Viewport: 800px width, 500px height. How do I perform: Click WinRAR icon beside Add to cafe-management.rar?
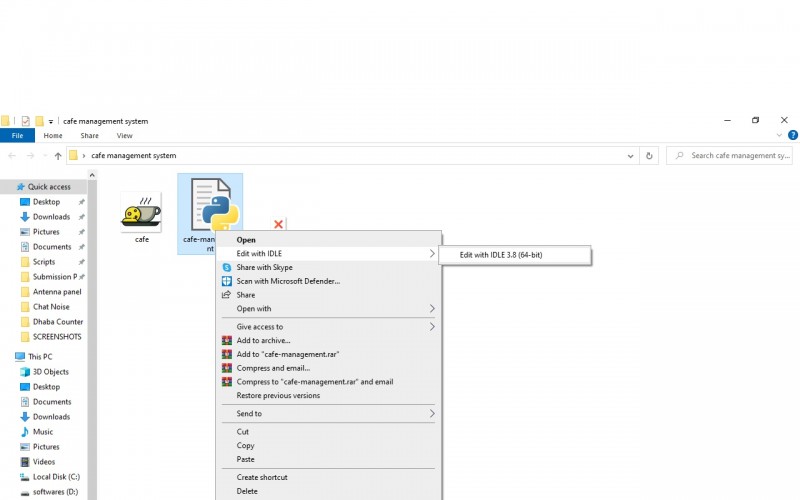(x=227, y=354)
